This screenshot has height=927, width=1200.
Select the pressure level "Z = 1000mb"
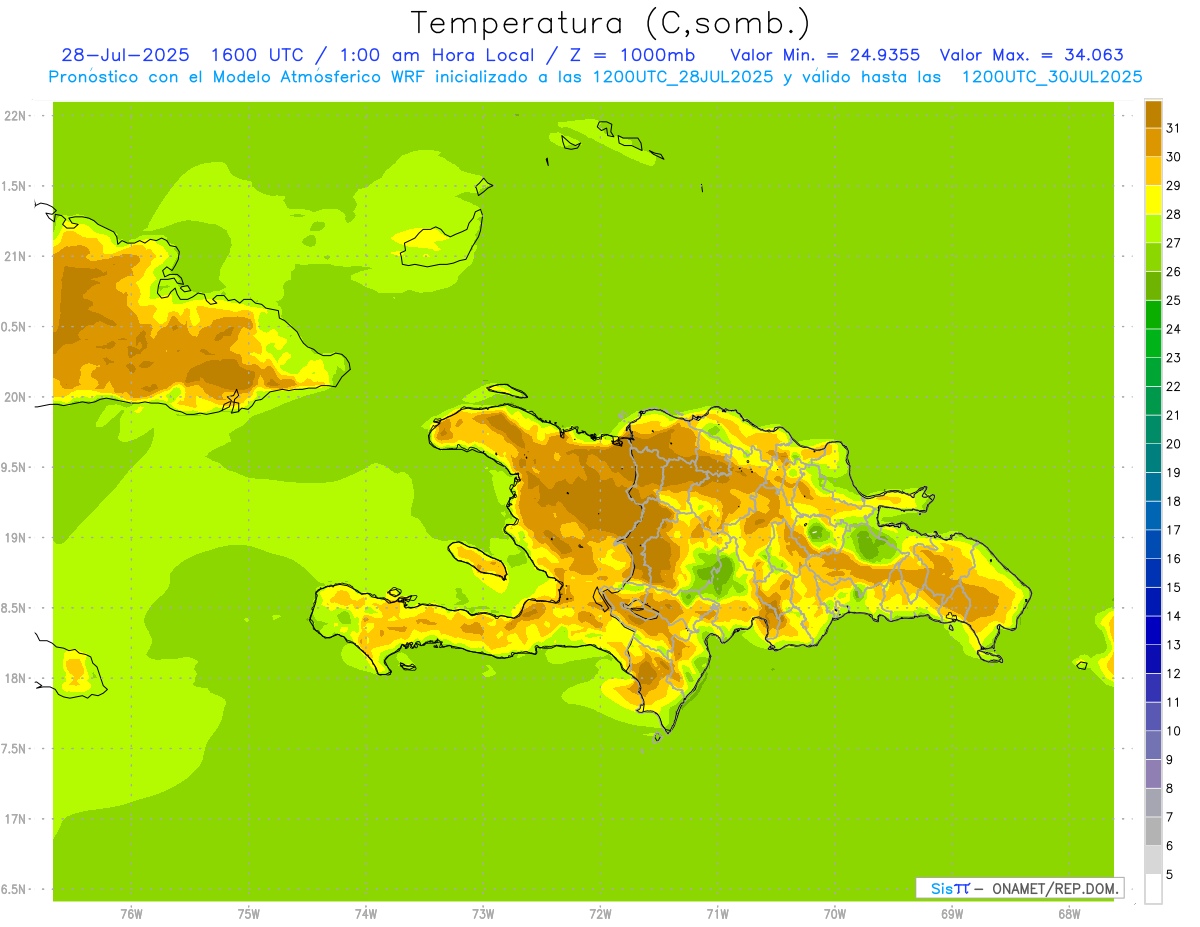pyautogui.click(x=628, y=55)
